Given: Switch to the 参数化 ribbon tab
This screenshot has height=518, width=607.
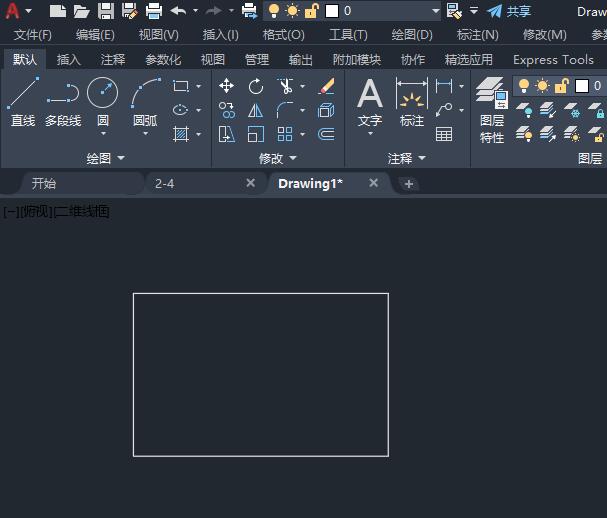Looking at the screenshot, I should coord(163,60).
